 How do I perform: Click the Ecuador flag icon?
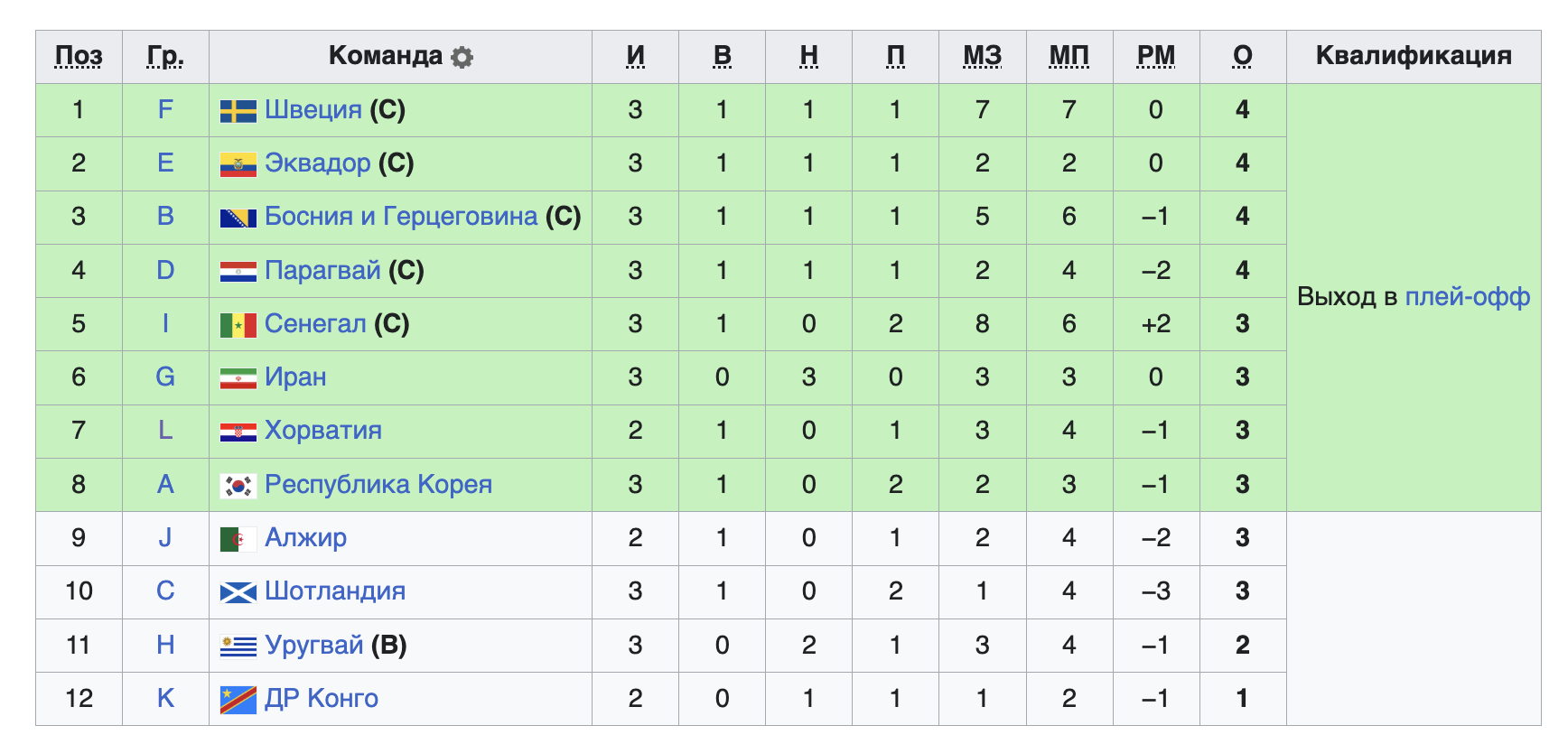click(238, 164)
